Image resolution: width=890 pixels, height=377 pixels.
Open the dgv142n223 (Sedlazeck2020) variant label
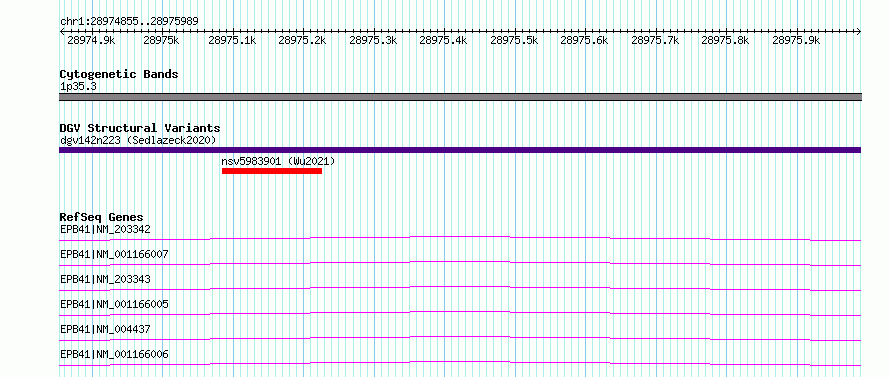tap(138, 140)
